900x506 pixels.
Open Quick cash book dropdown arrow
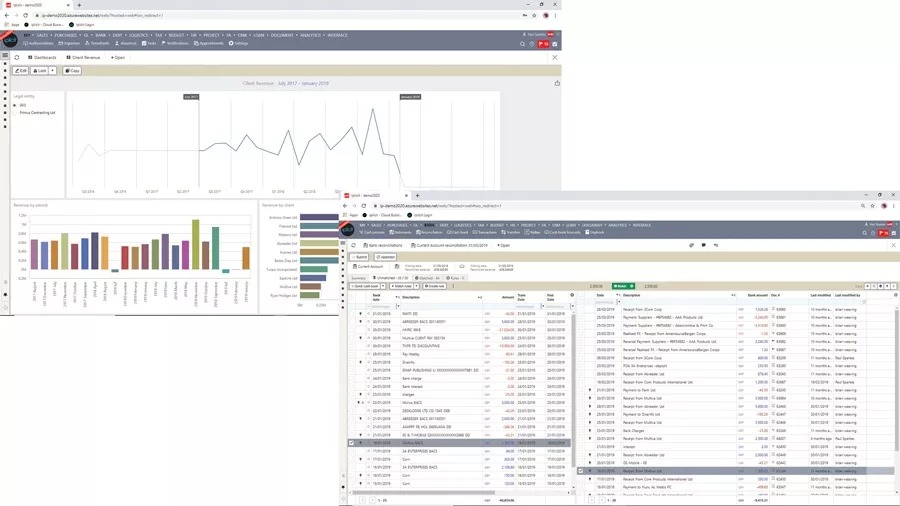[x=383, y=286]
